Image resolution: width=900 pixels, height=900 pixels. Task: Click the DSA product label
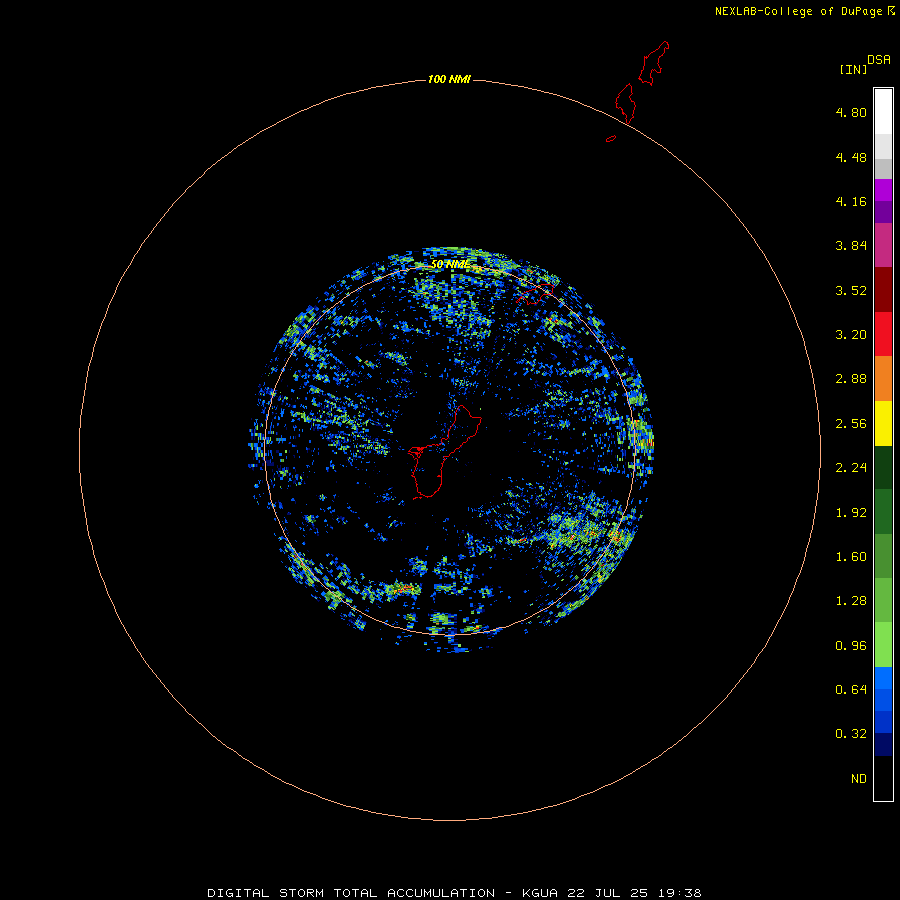click(879, 59)
